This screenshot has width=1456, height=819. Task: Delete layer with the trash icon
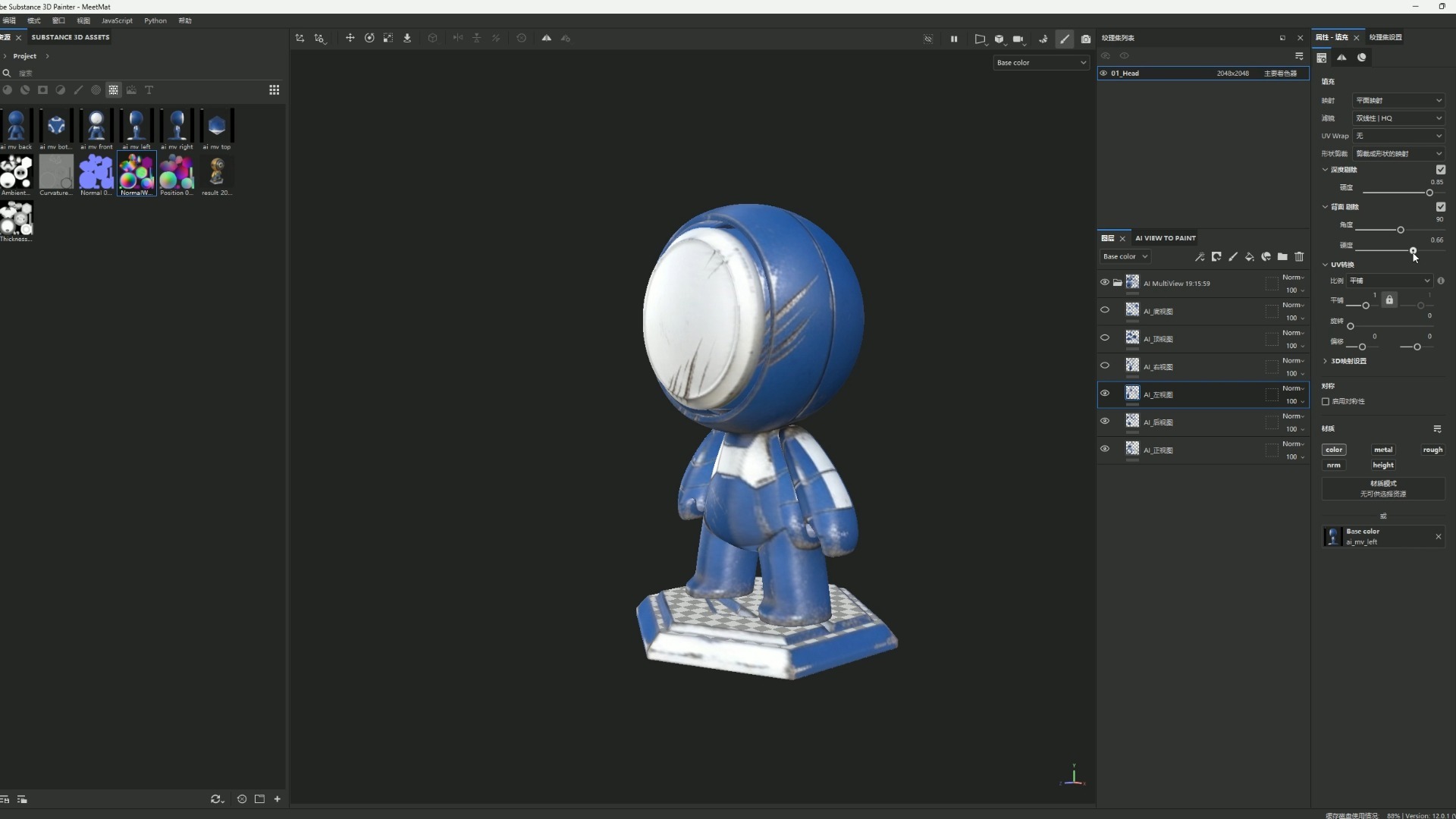[1299, 257]
